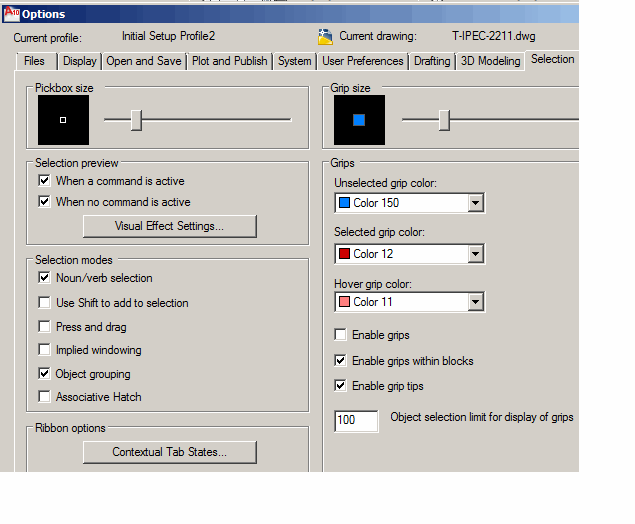Toggle the Object grouping checkbox

(x=44, y=373)
